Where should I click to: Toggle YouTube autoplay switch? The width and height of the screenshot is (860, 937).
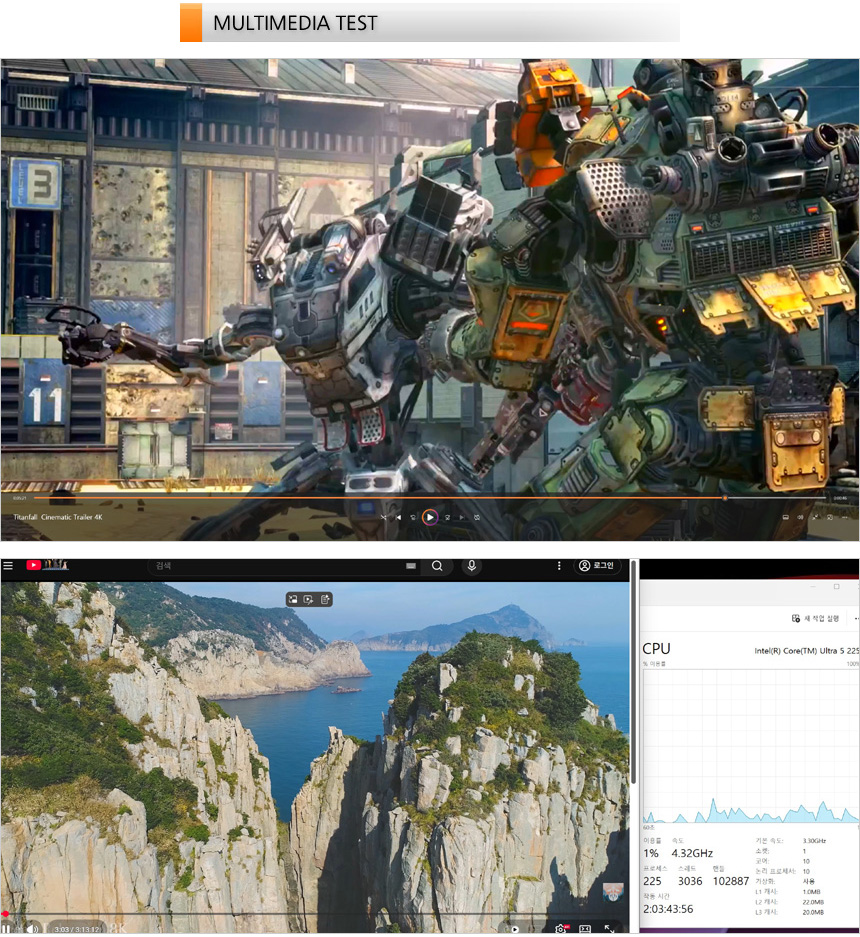pos(516,929)
